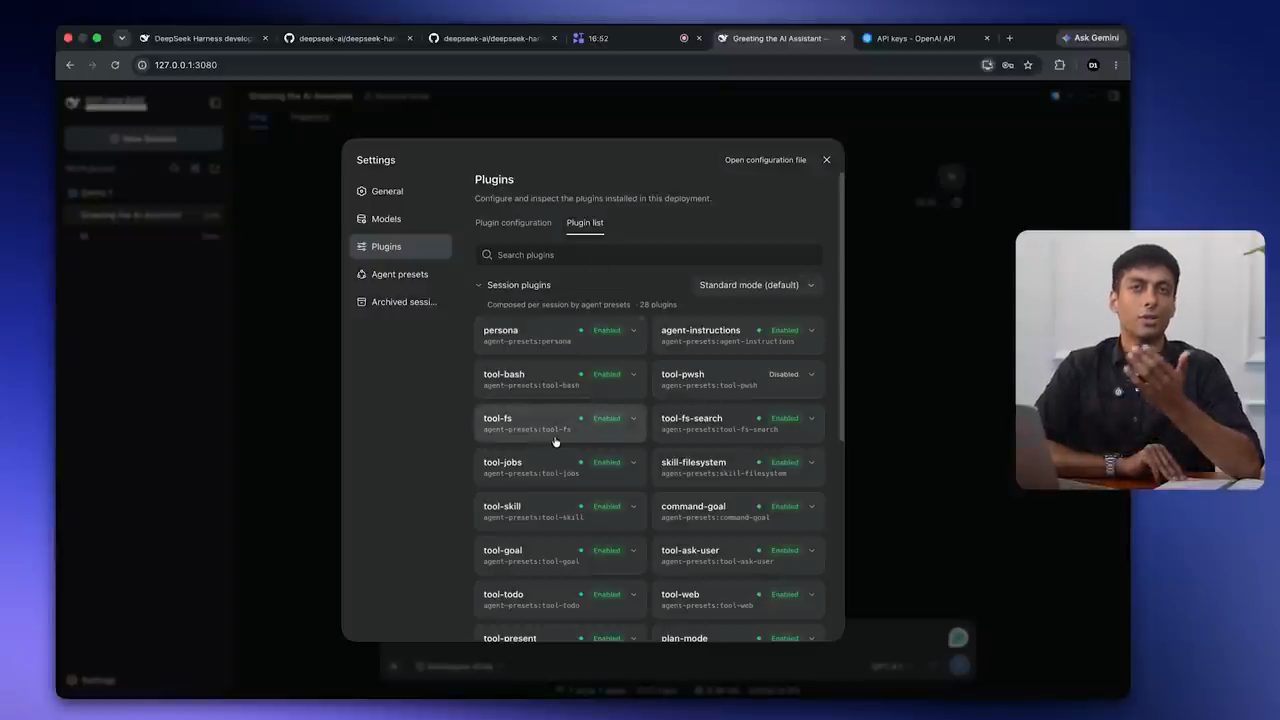Expand the agent-instructions plugin chevron
The width and height of the screenshot is (1280, 720).
point(811,330)
